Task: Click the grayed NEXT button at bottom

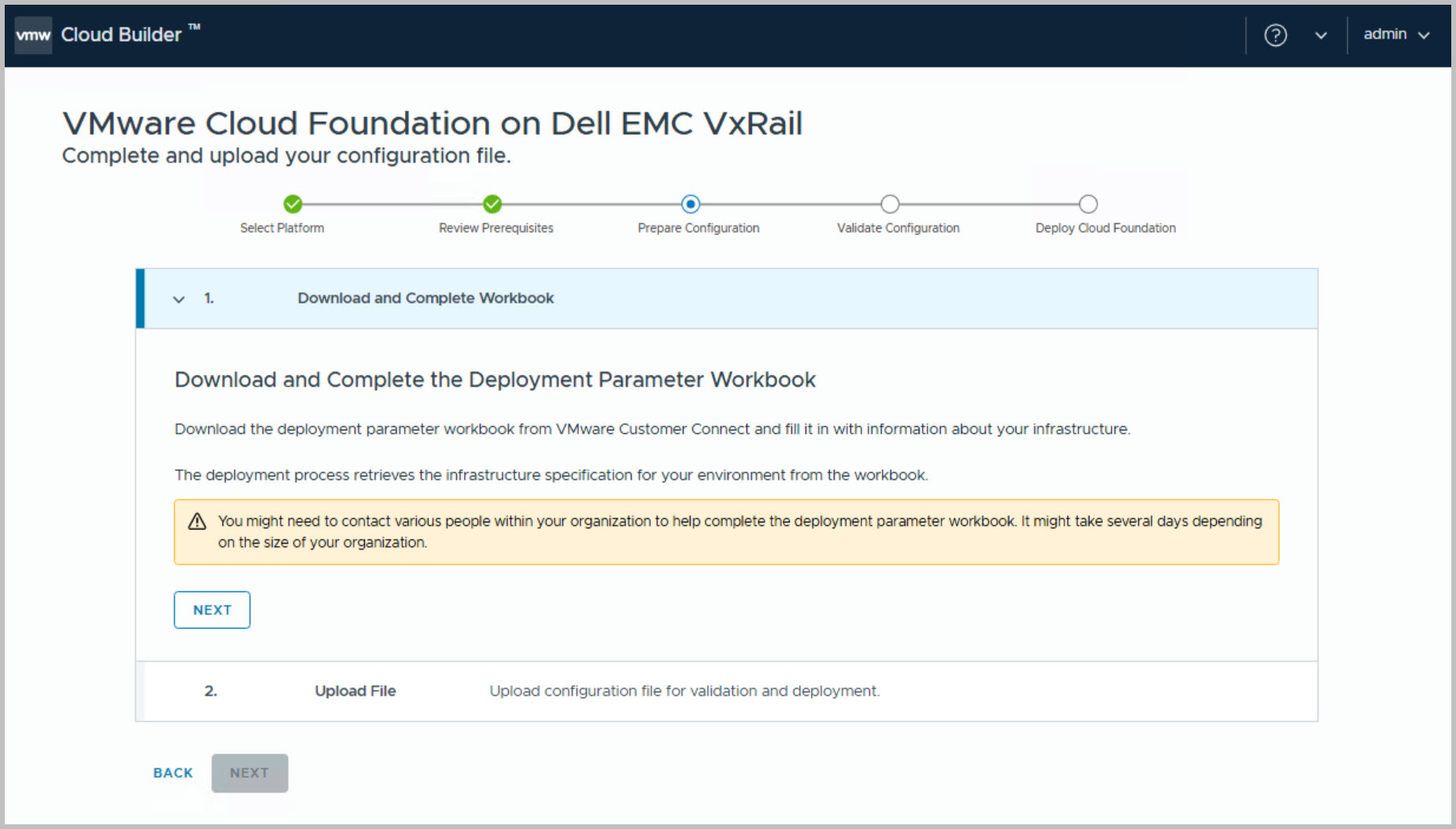Action: point(249,773)
